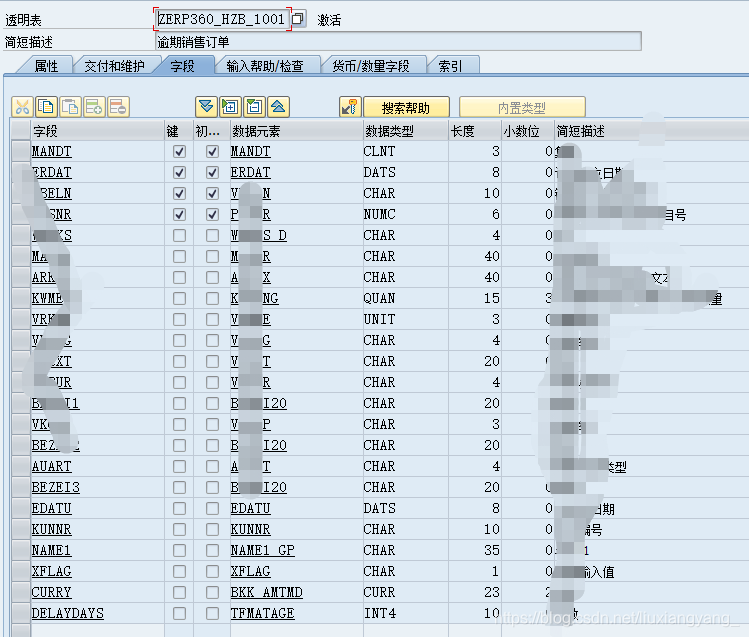This screenshot has width=749, height=637.
Task: Select the KUNNR row via its row selector
Action: [21, 530]
